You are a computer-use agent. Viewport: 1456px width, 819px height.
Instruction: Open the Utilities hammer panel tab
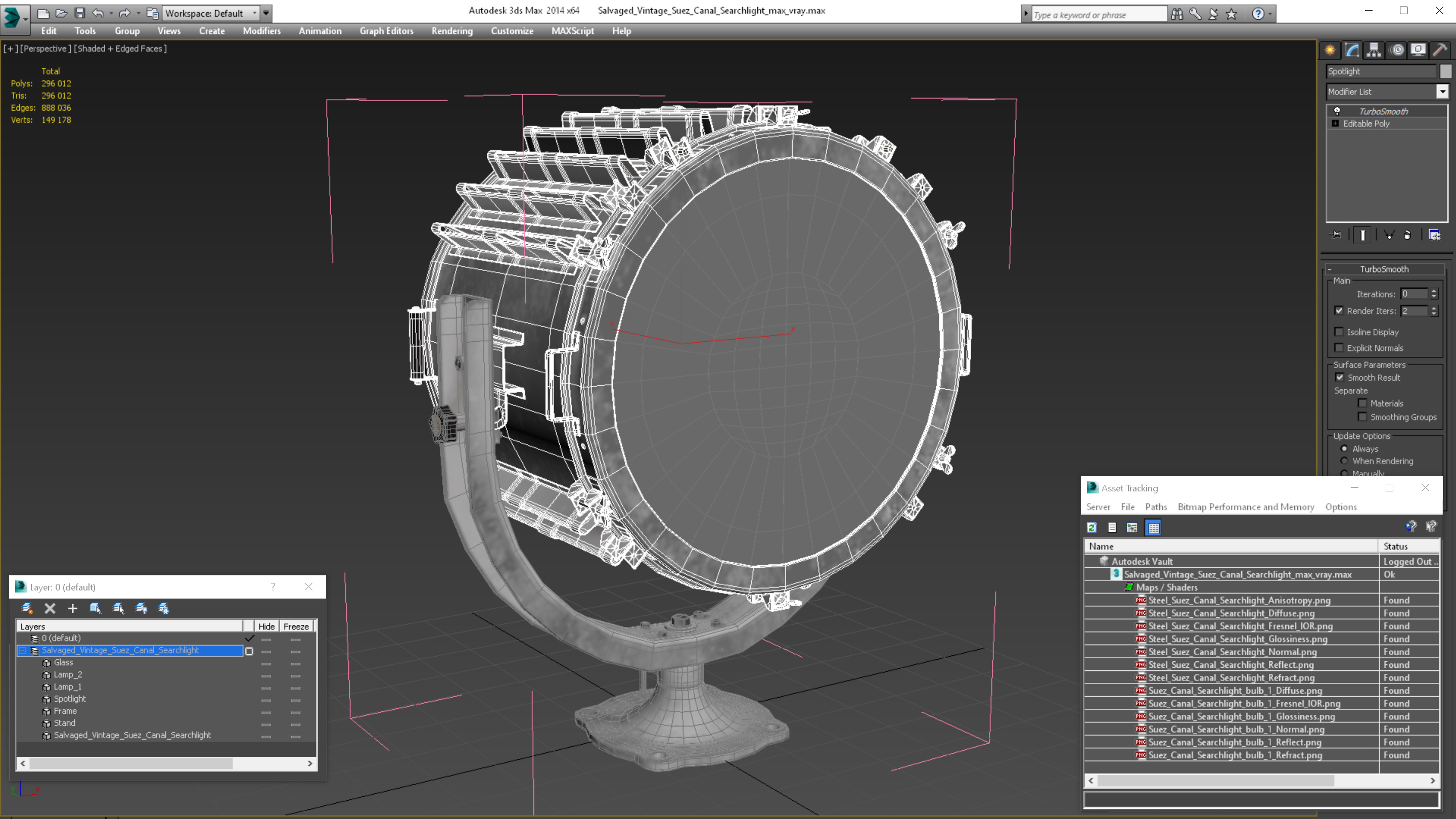point(1440,51)
